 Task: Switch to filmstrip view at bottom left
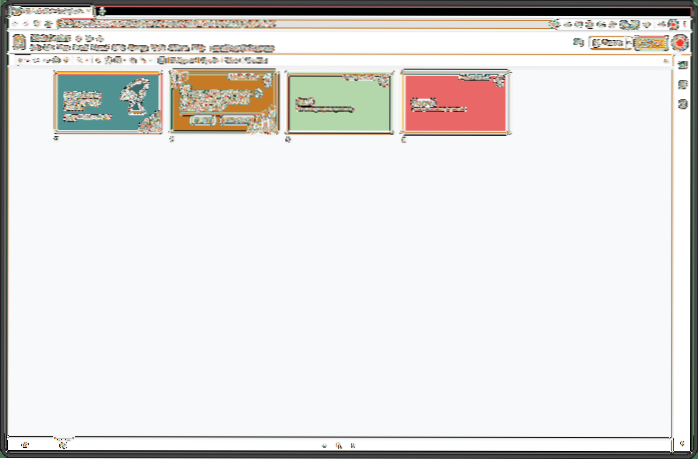click(x=25, y=445)
